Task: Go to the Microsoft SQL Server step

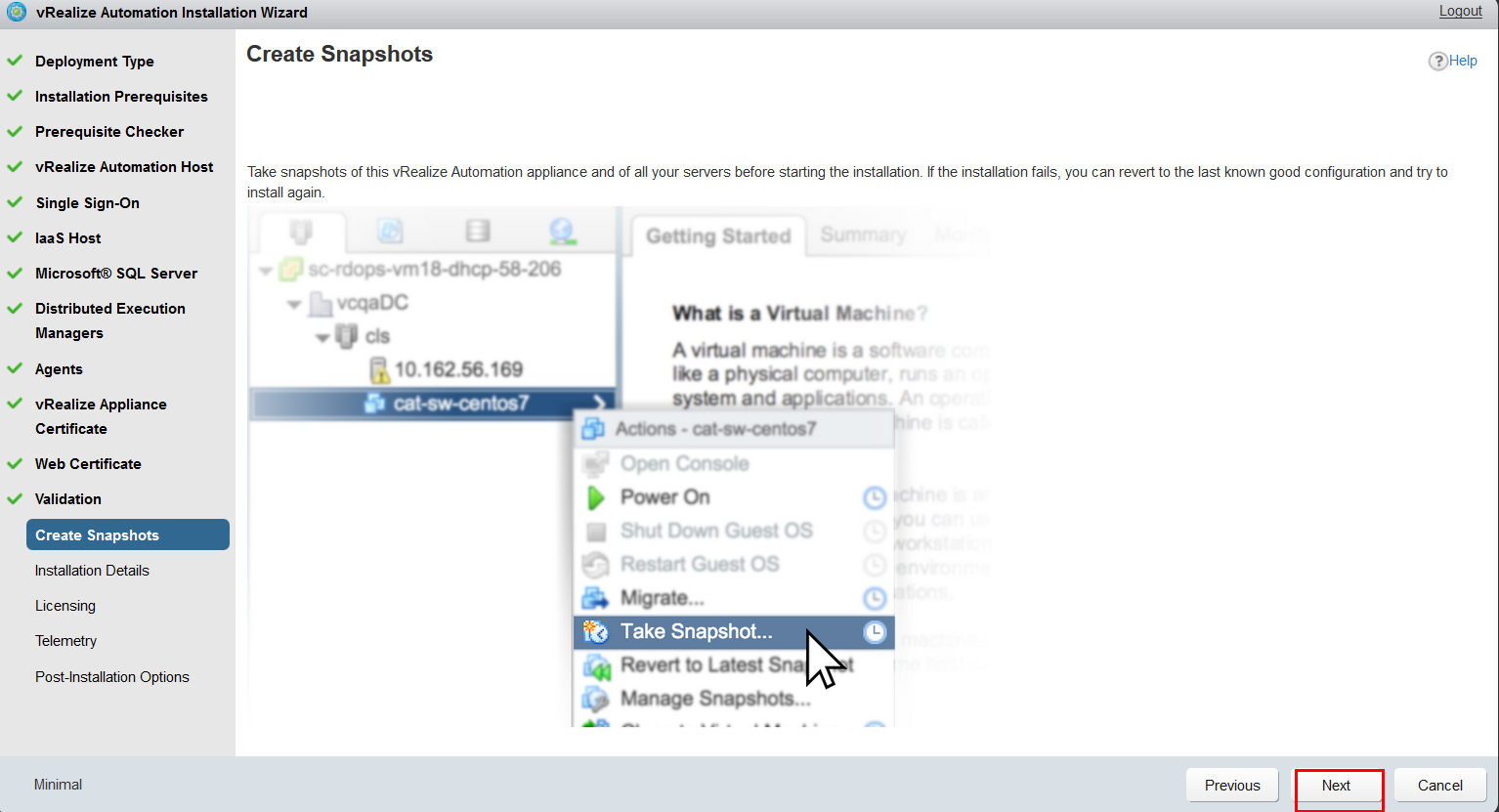Action: click(x=116, y=273)
